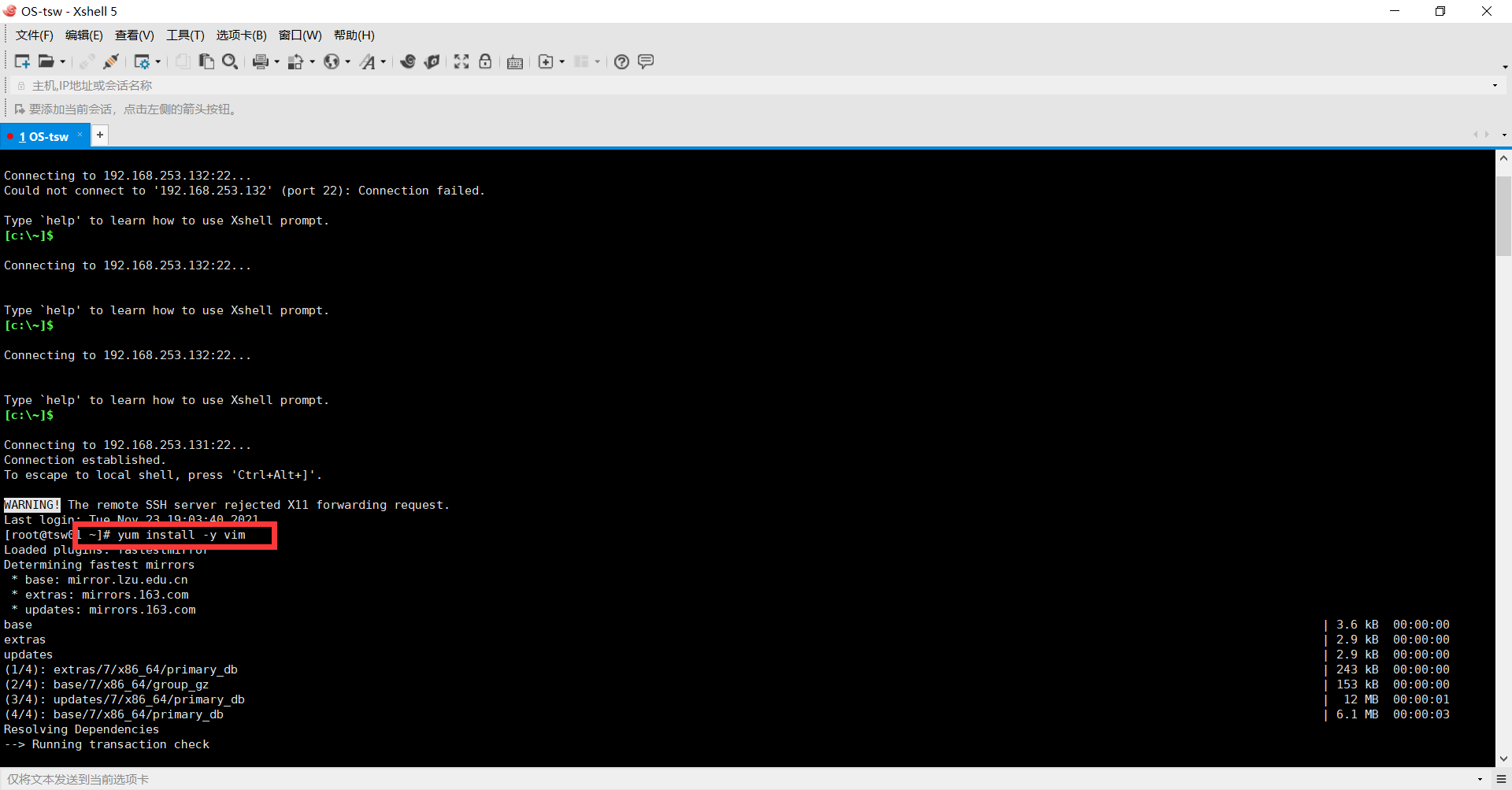1512x790 pixels.
Task: Add new tab with plus button
Action: click(x=100, y=135)
